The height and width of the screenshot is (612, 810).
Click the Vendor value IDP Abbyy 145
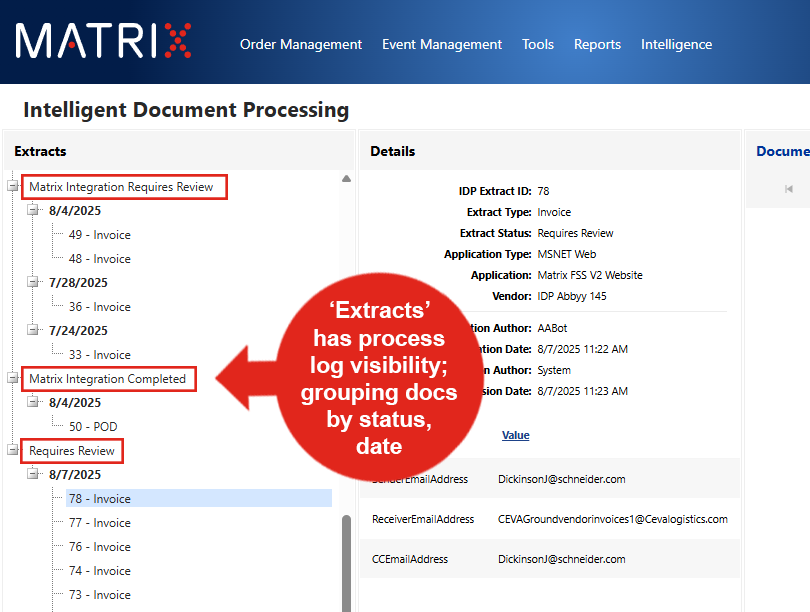pyautogui.click(x=572, y=296)
